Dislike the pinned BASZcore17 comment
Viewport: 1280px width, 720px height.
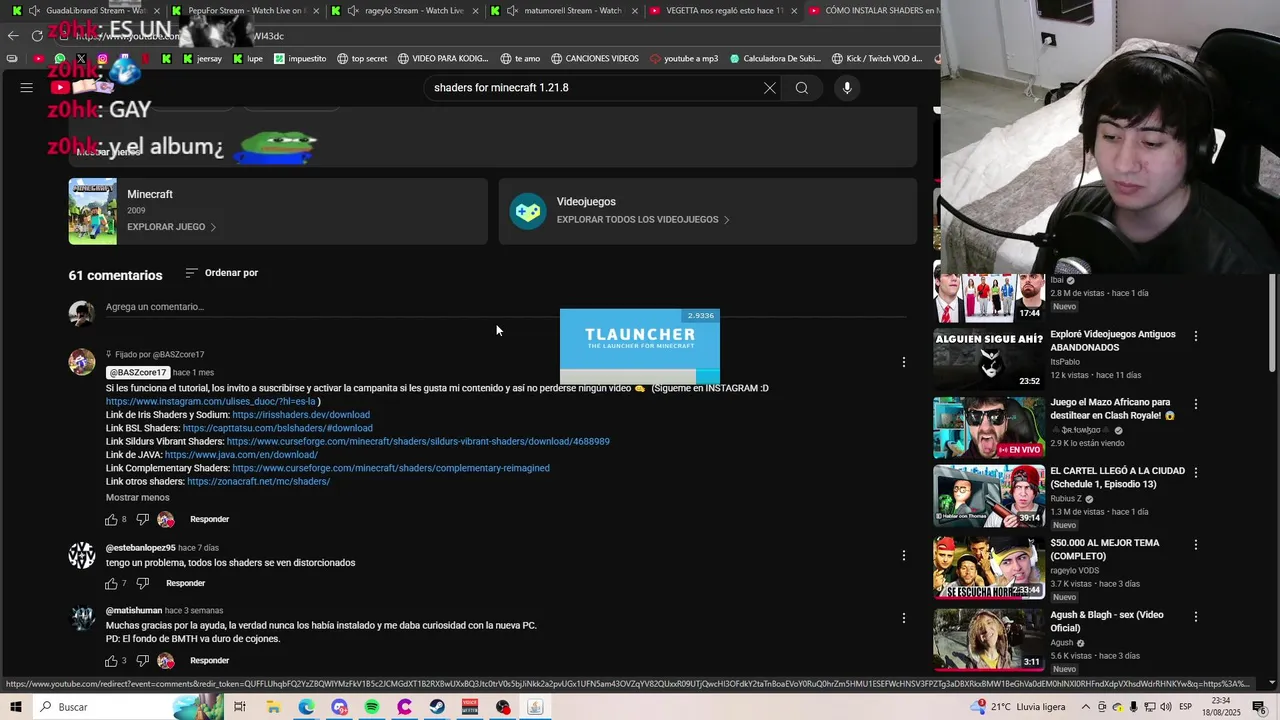pos(142,520)
